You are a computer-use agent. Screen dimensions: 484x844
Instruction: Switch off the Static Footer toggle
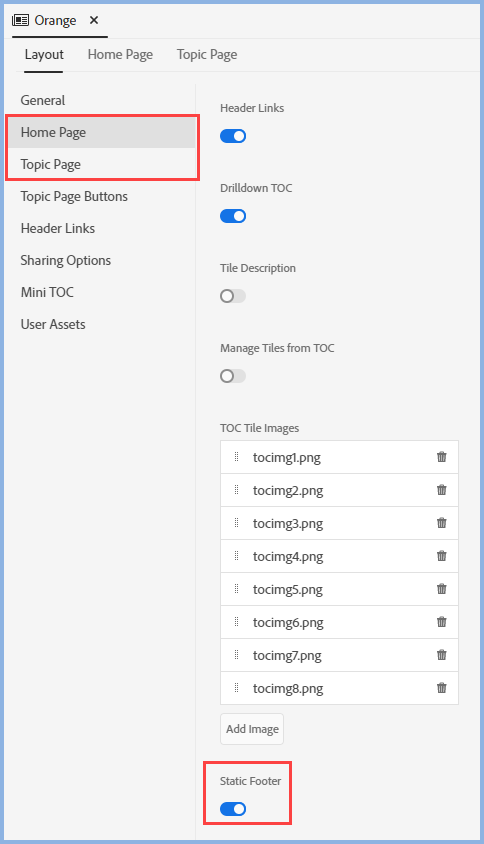click(233, 809)
